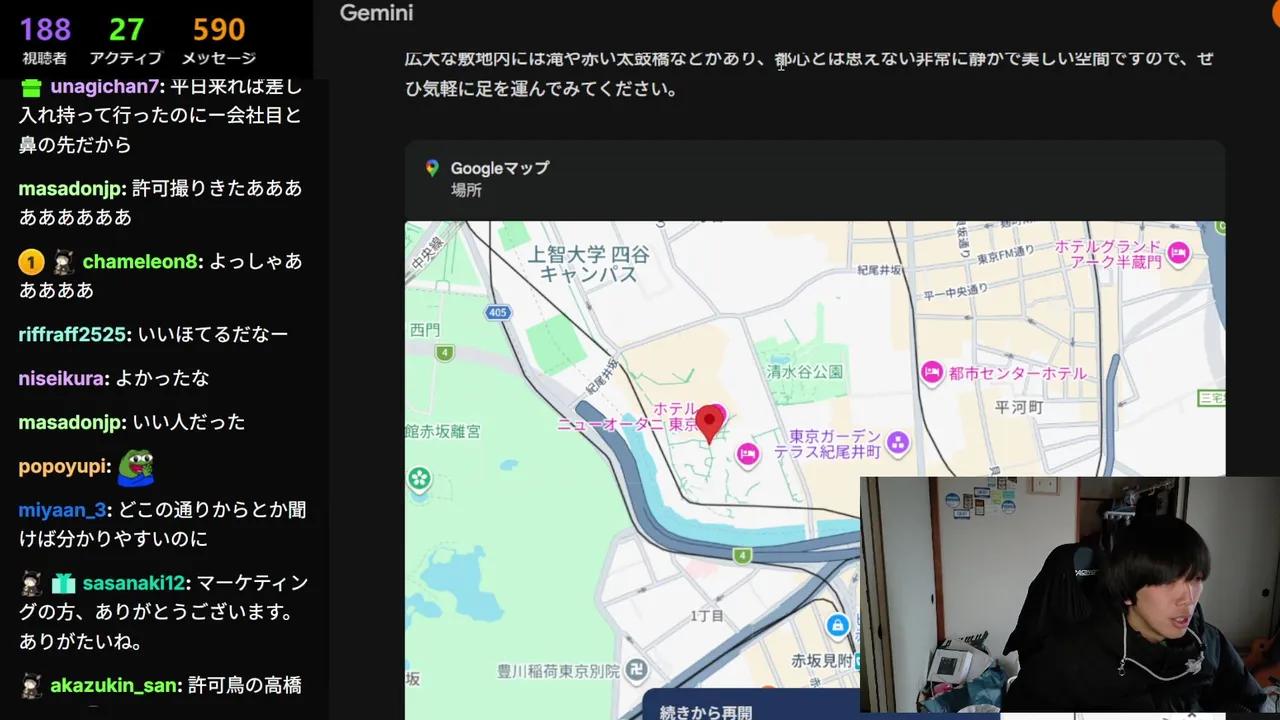Click the avatar badge beside akazukin_san

pos(31,686)
